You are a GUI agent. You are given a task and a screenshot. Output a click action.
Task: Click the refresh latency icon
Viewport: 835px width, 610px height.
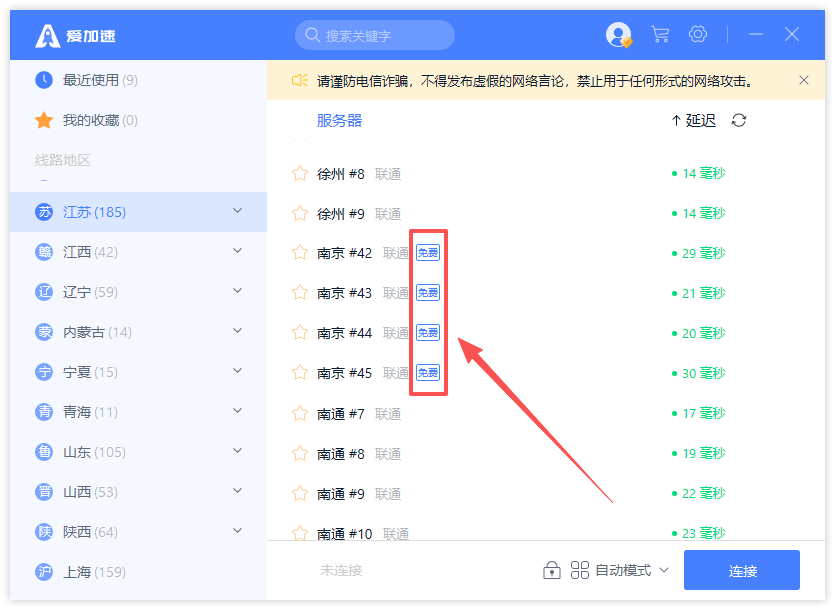pos(739,121)
